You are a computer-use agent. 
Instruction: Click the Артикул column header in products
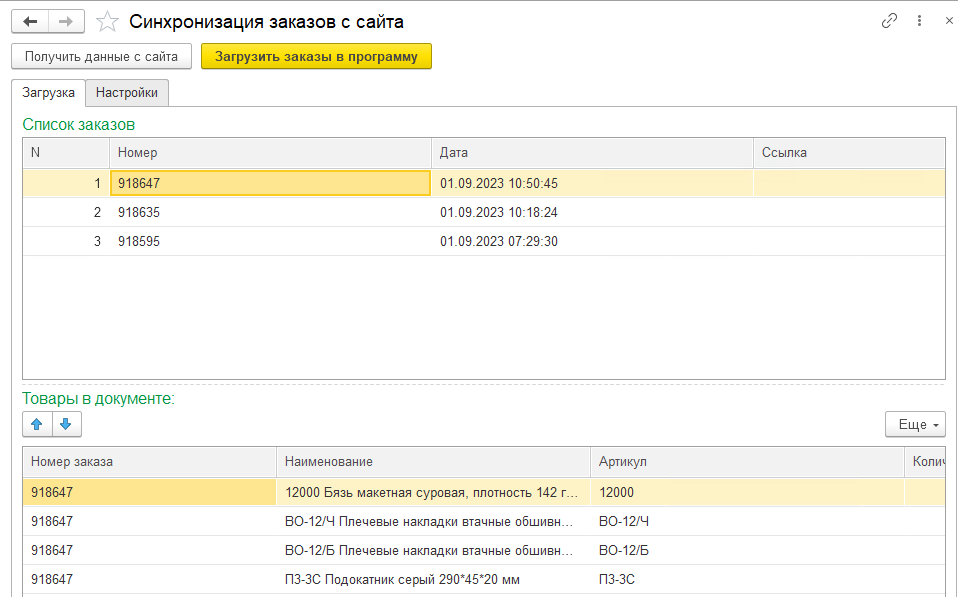click(746, 461)
